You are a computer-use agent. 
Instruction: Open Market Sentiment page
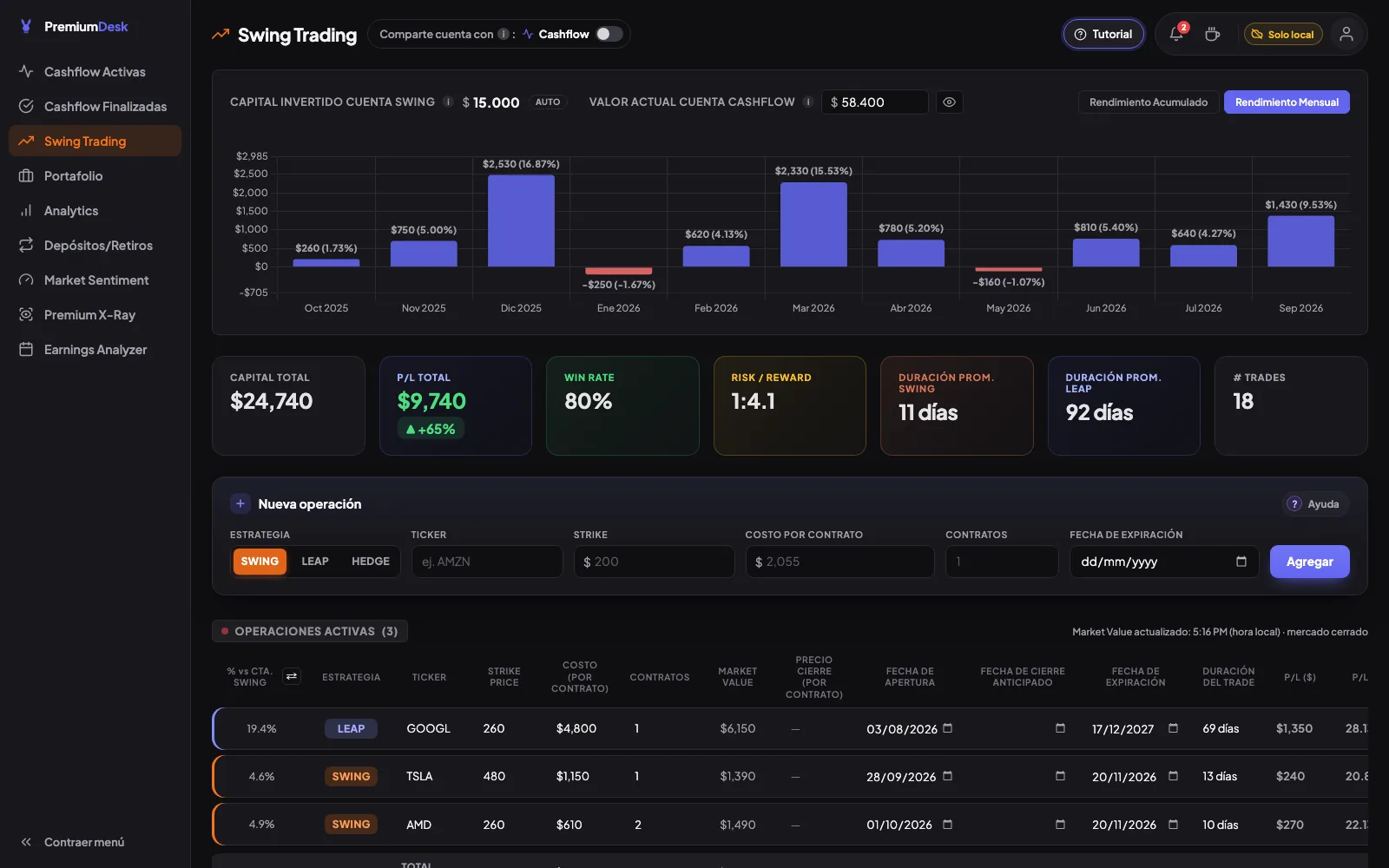(x=95, y=279)
